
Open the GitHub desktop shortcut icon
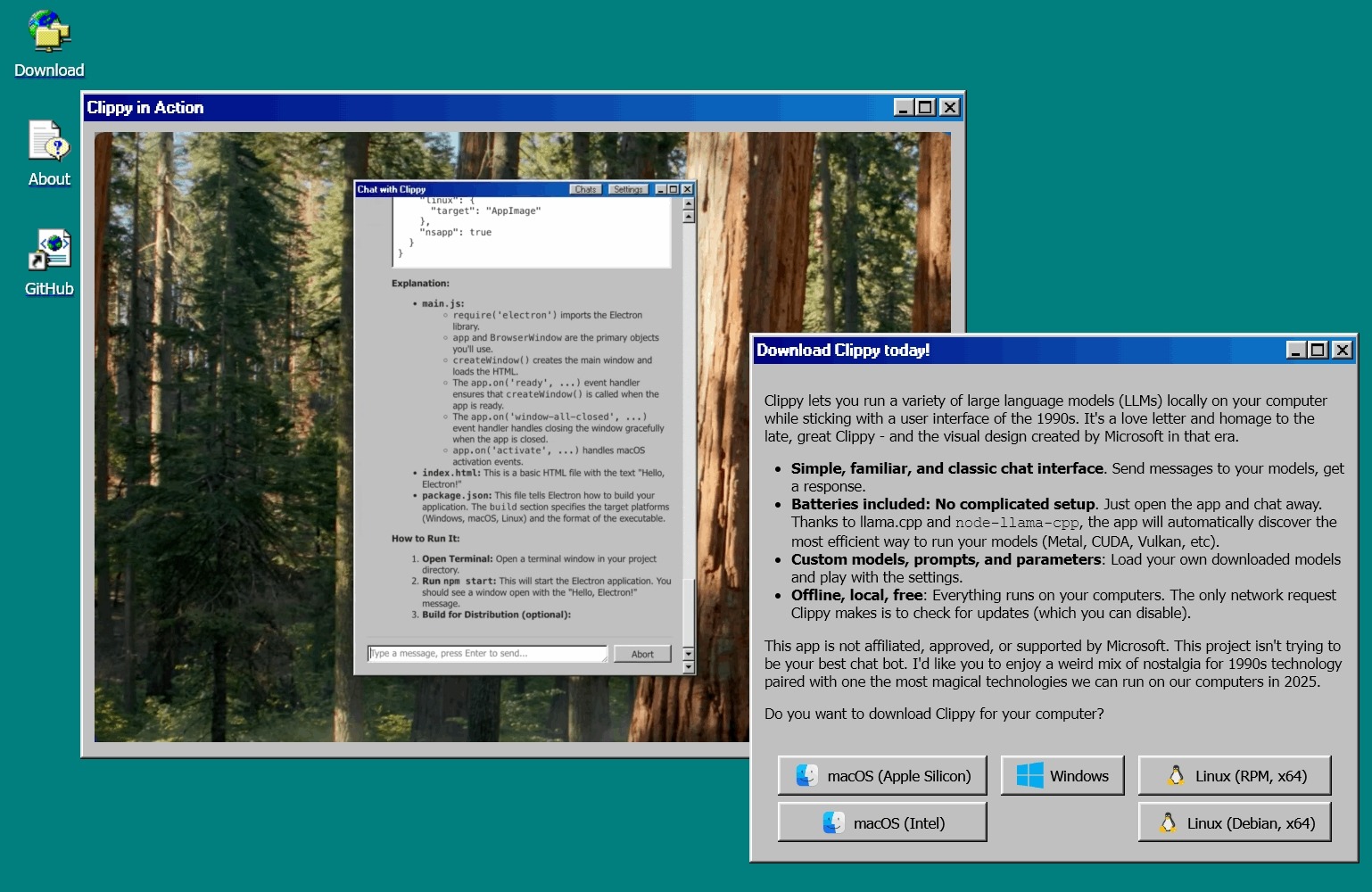[49, 263]
